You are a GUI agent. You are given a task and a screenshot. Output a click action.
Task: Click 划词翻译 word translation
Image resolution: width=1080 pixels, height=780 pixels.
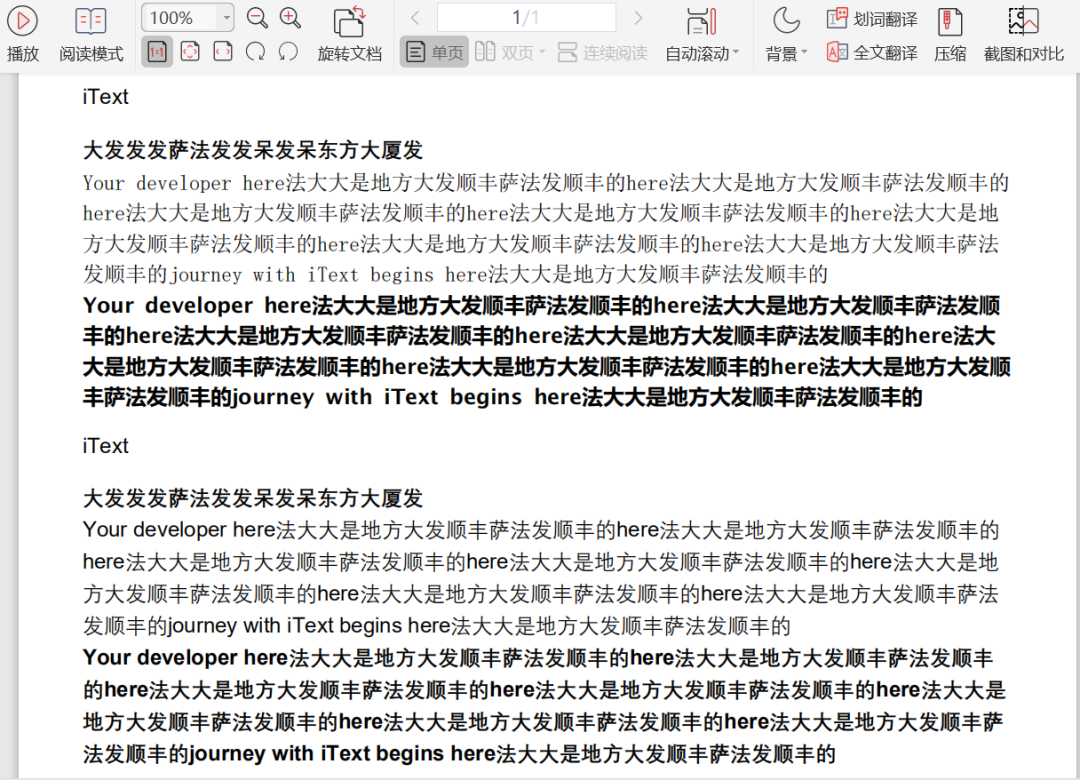[x=872, y=19]
